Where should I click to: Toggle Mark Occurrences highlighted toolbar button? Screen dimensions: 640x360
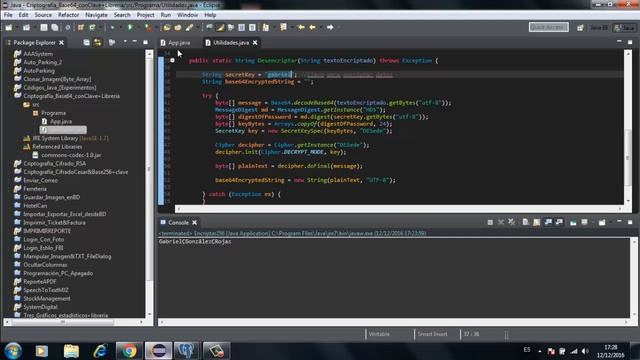[x=220, y=27]
